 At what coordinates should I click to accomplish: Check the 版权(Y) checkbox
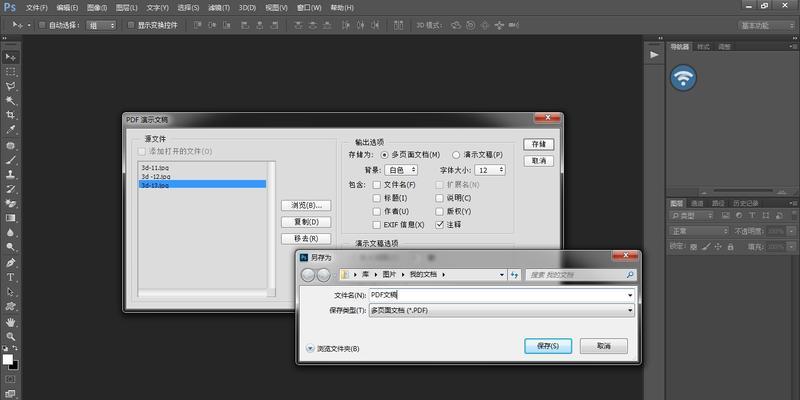click(x=439, y=211)
